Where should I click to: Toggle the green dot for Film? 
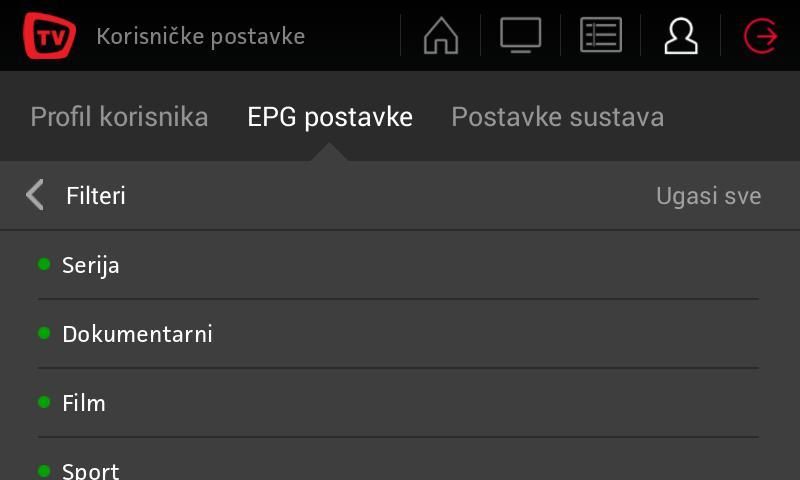point(44,402)
